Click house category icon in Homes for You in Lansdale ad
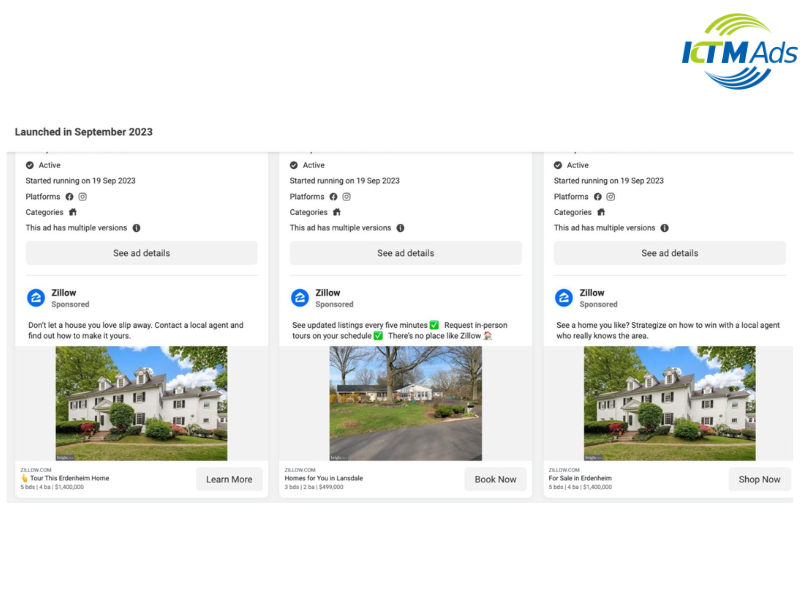 pyautogui.click(x=337, y=212)
